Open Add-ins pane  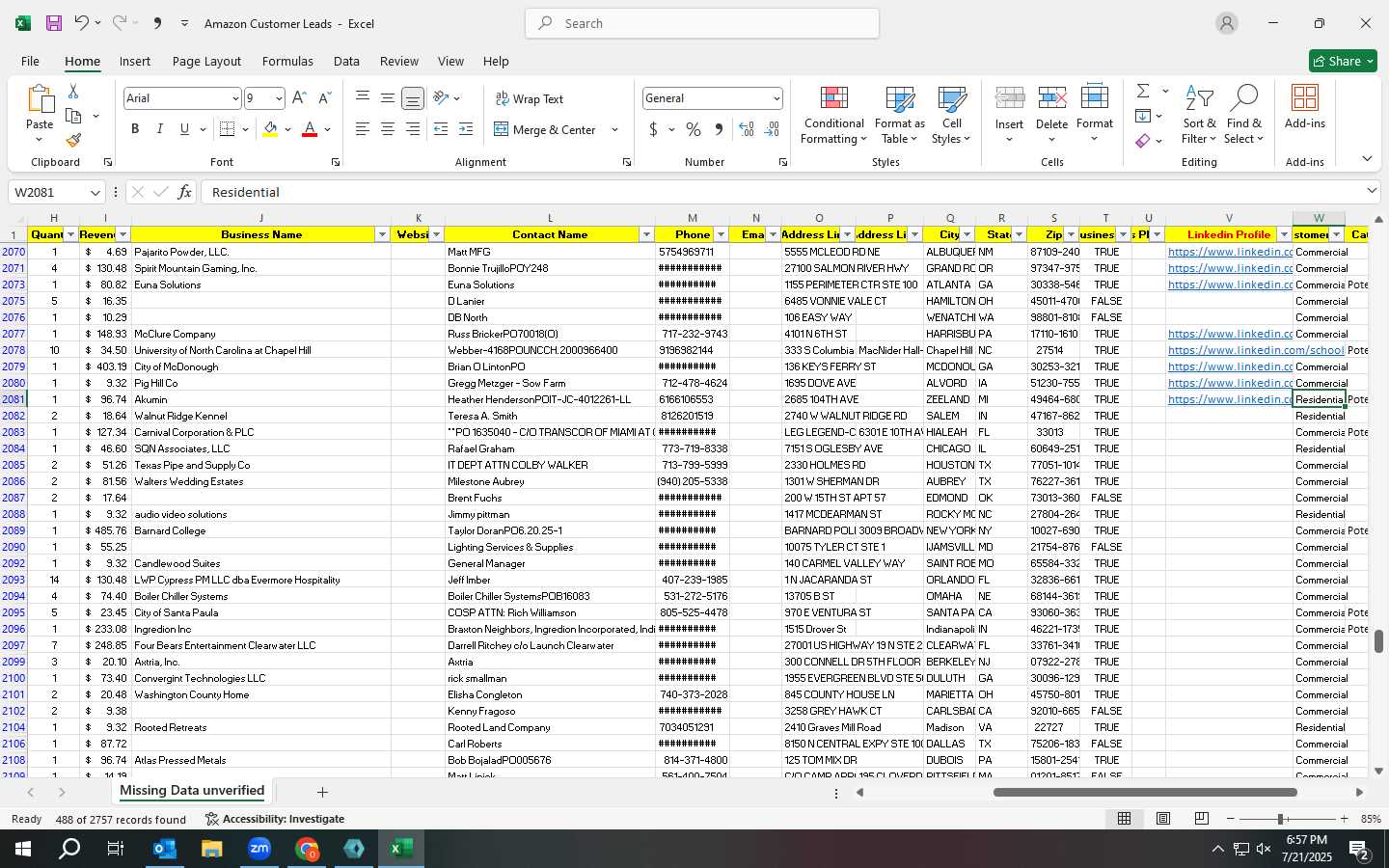tap(1305, 108)
